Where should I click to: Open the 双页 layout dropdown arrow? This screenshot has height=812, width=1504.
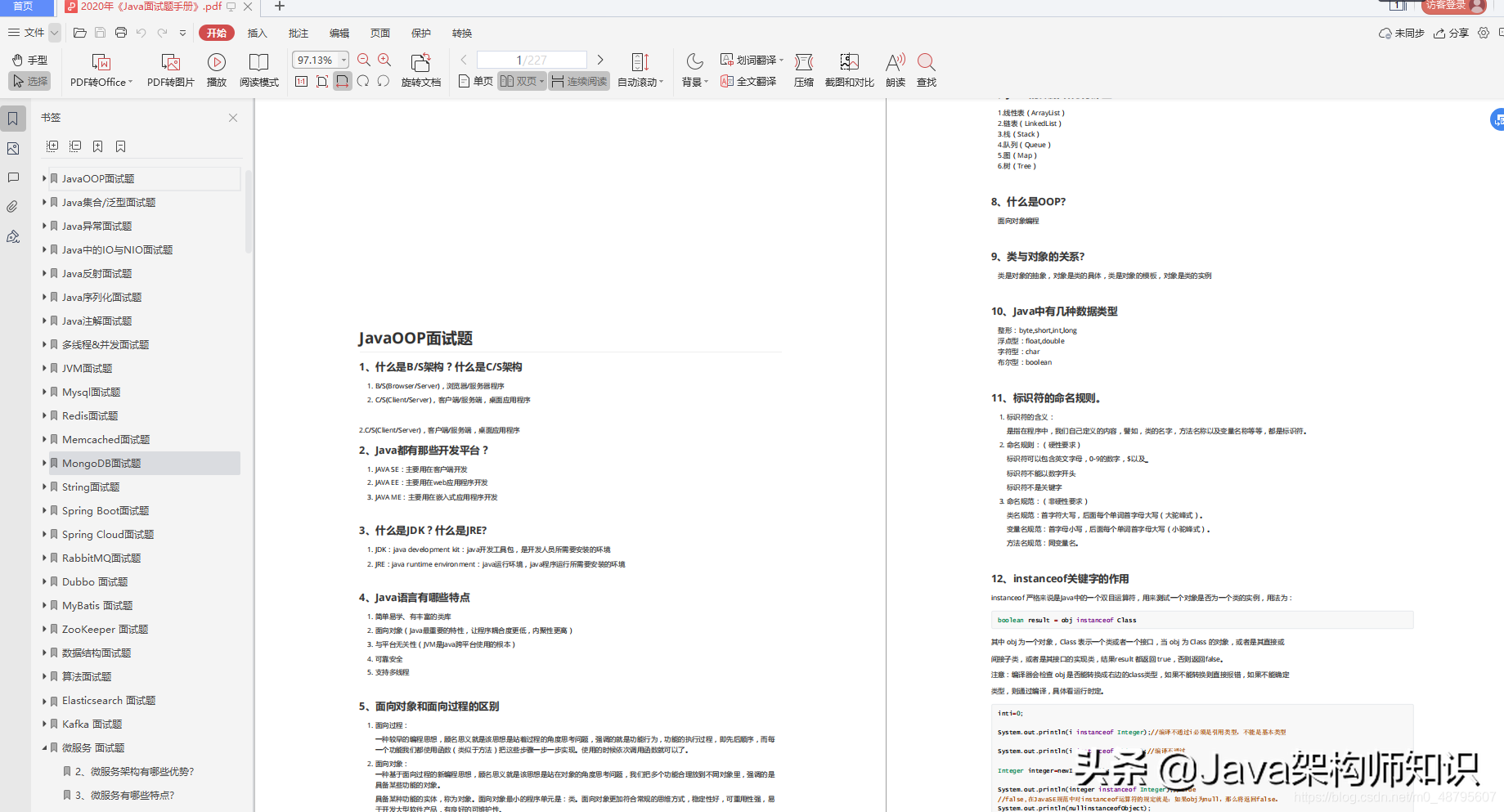(541, 81)
